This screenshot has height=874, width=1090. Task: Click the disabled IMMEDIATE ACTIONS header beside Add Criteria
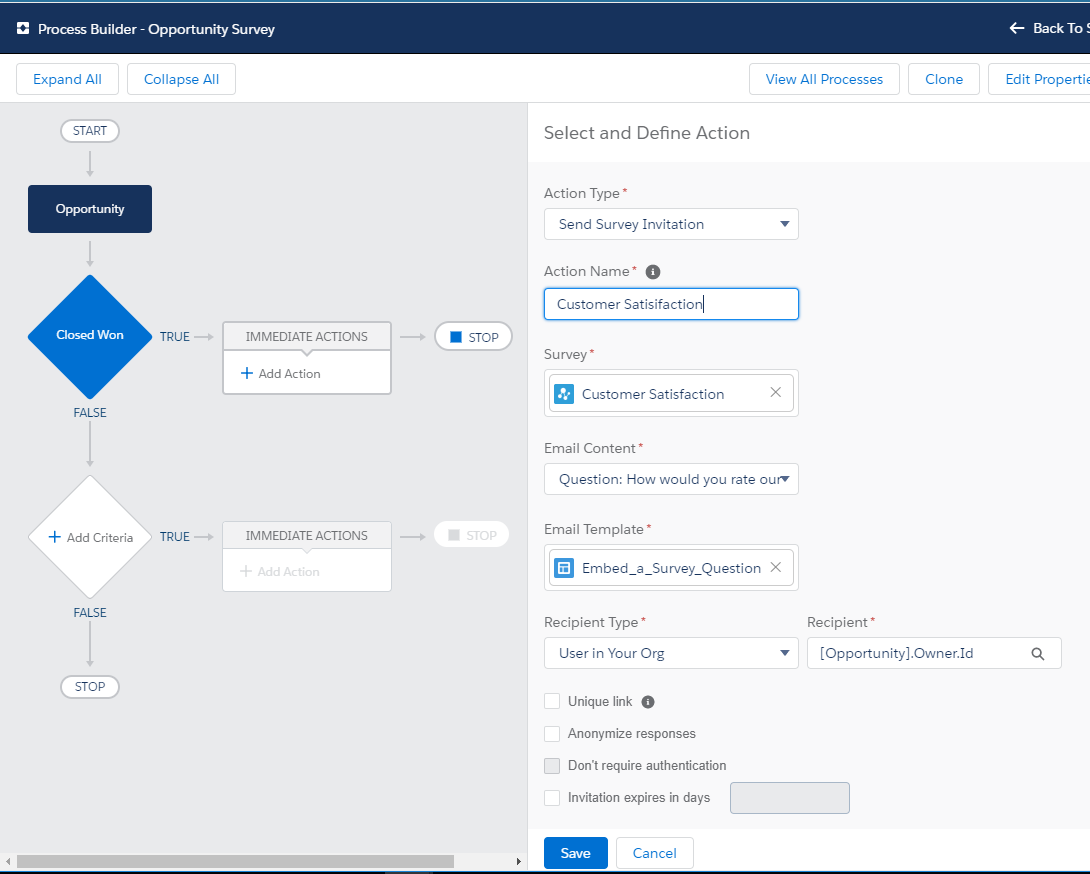tap(307, 535)
